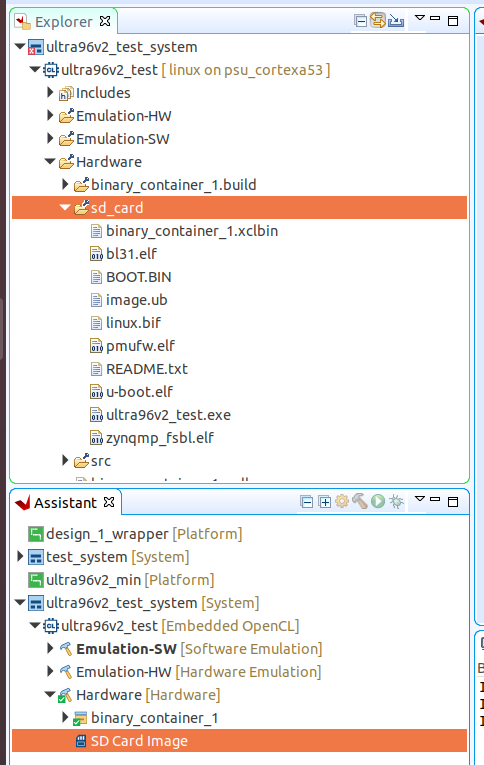Select u-boot.elf file

139,392
